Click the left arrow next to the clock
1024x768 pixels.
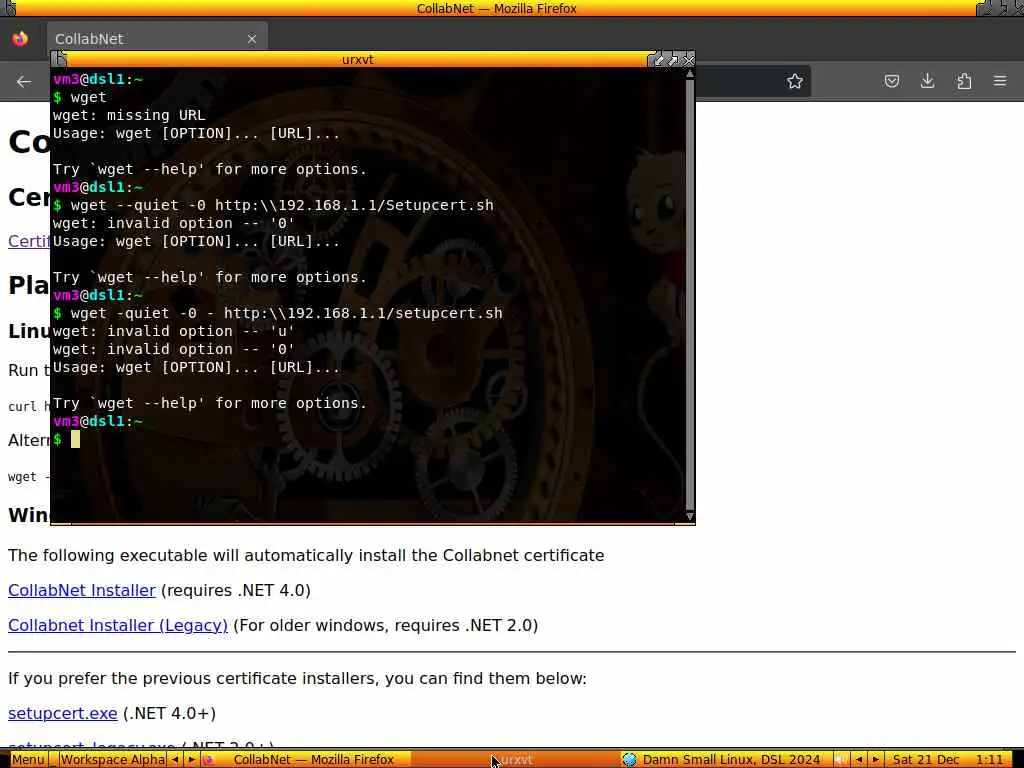pyautogui.click(x=859, y=760)
